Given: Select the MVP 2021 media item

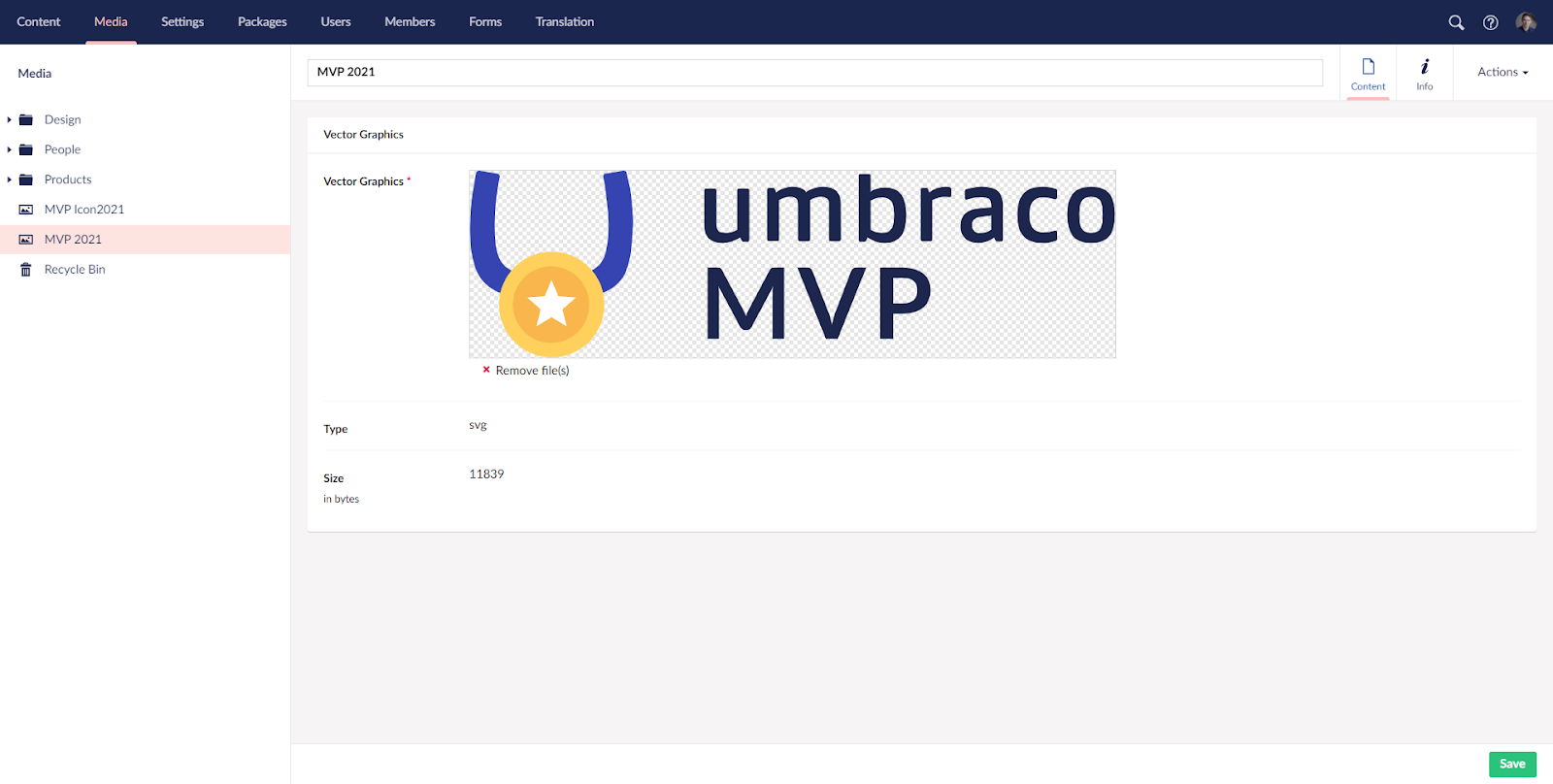Looking at the screenshot, I should point(146,240).
